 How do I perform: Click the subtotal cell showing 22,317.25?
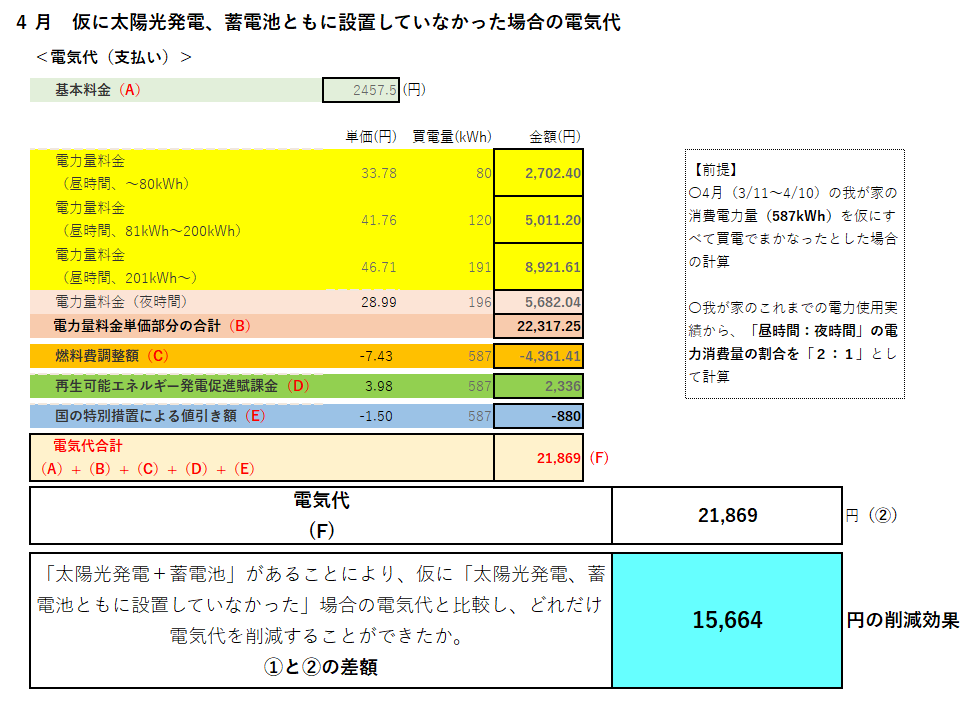[x=538, y=326]
